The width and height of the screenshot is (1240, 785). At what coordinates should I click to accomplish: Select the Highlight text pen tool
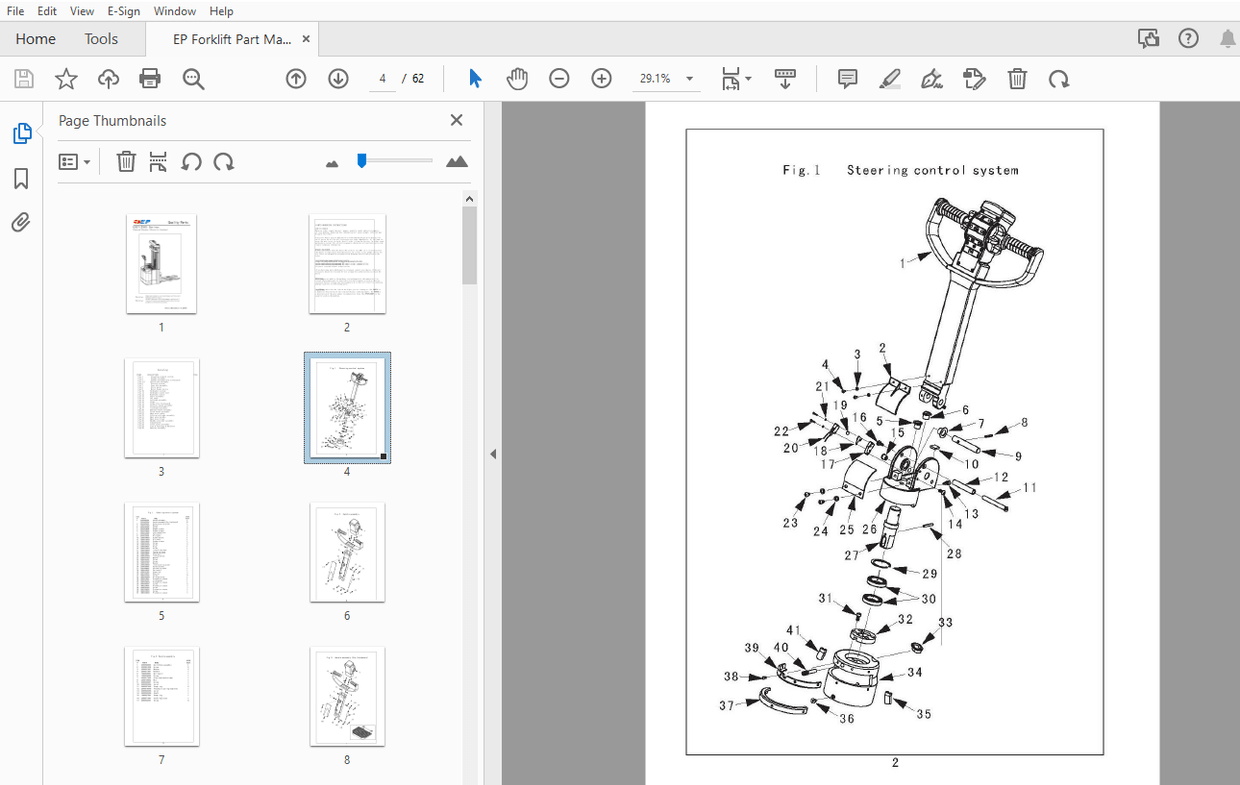pos(890,78)
